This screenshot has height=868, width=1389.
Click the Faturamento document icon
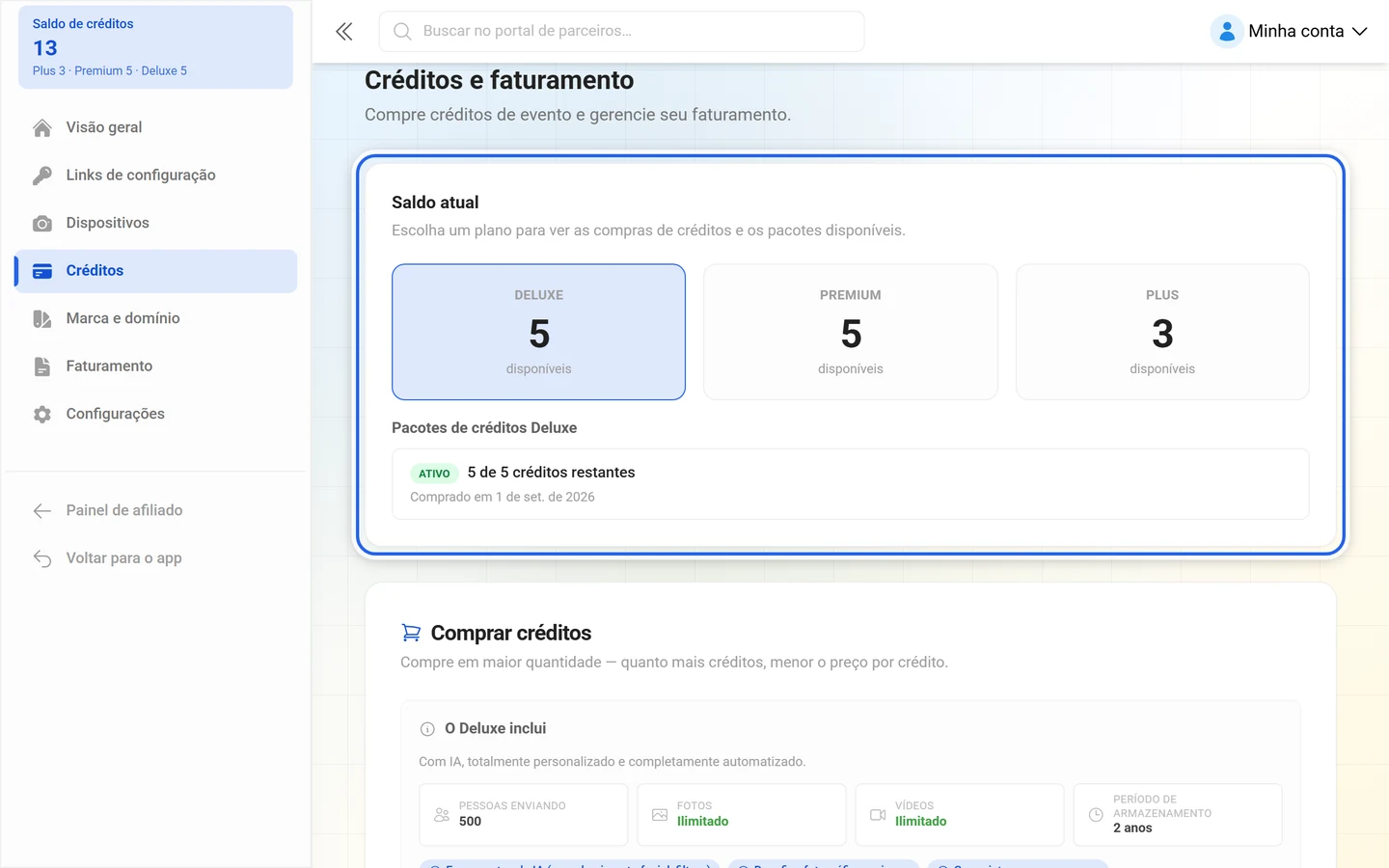tap(42, 366)
